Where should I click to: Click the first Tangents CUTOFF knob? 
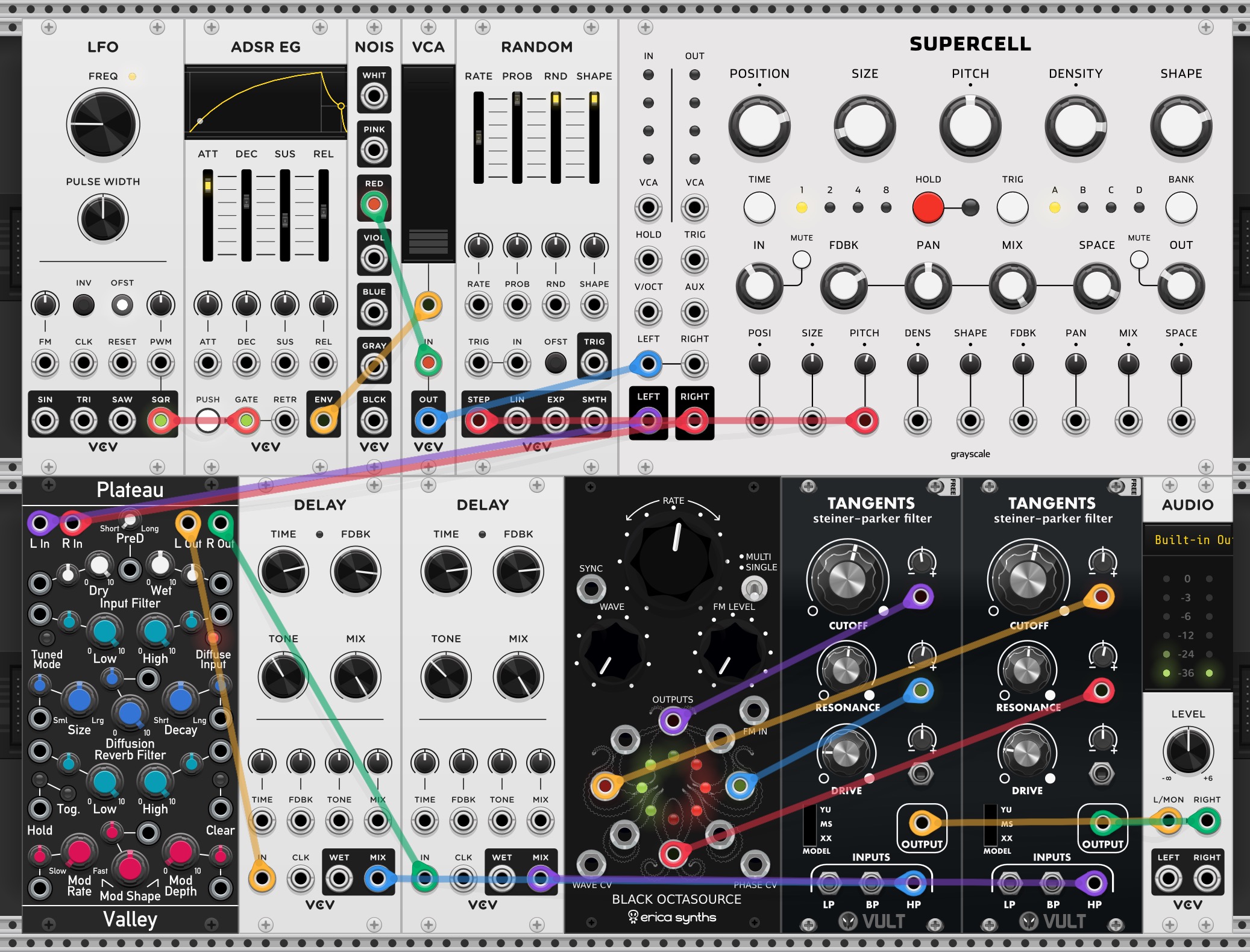point(847,581)
